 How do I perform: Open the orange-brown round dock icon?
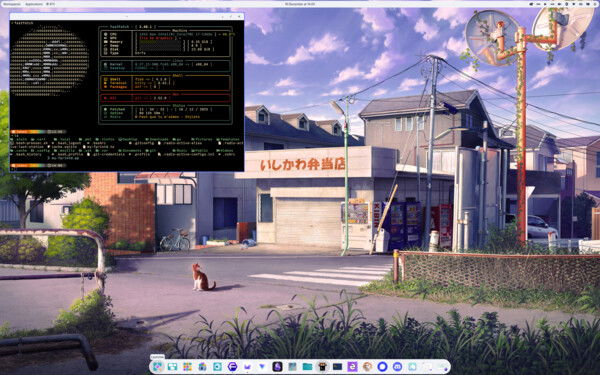click(367, 367)
